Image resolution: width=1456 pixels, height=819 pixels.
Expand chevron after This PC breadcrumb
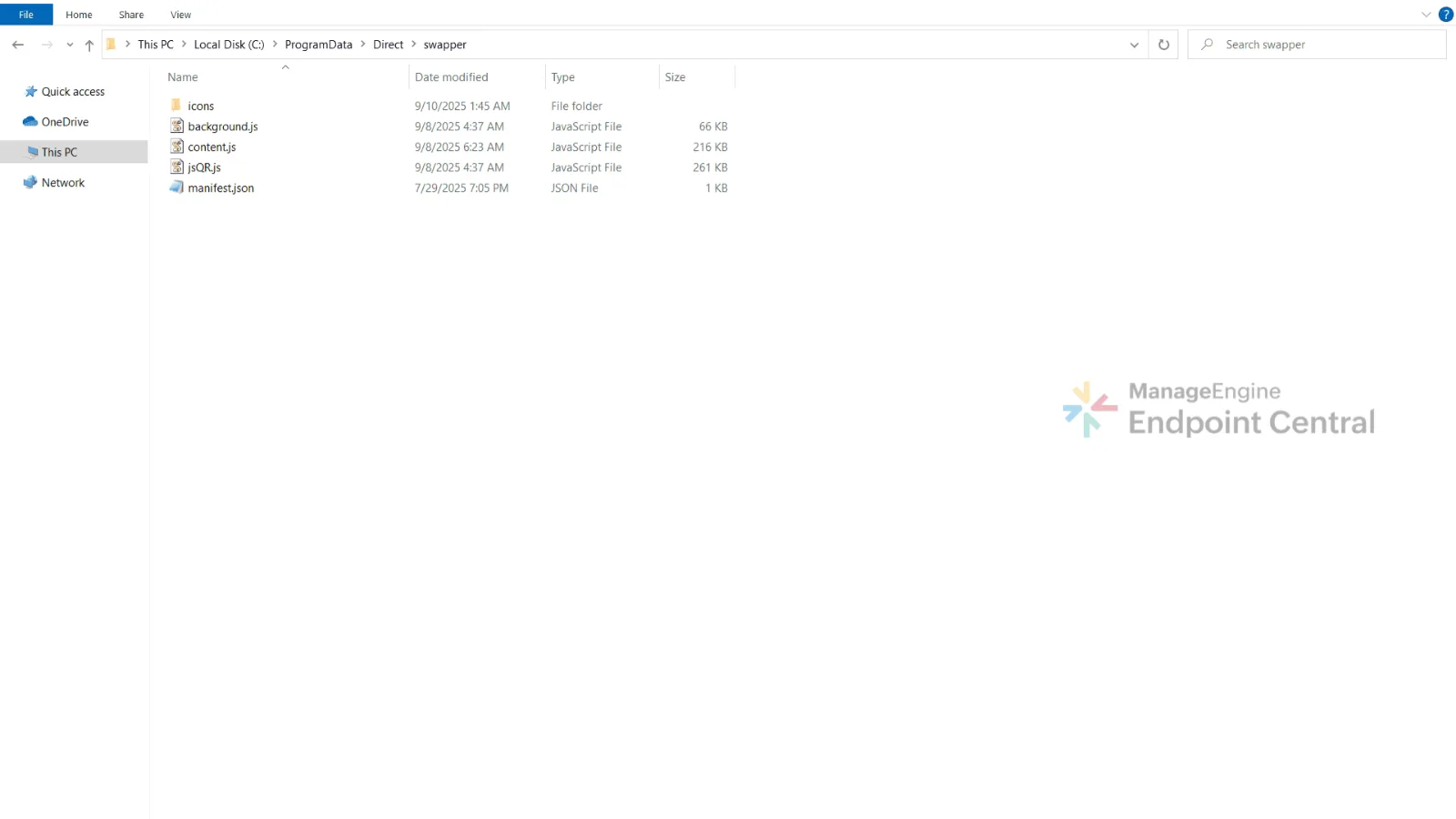pos(184,45)
